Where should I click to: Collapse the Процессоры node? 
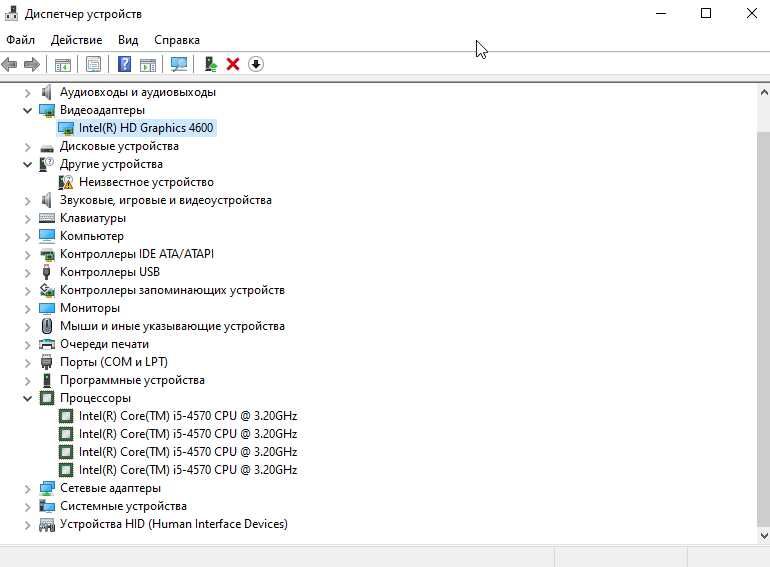pyautogui.click(x=28, y=399)
